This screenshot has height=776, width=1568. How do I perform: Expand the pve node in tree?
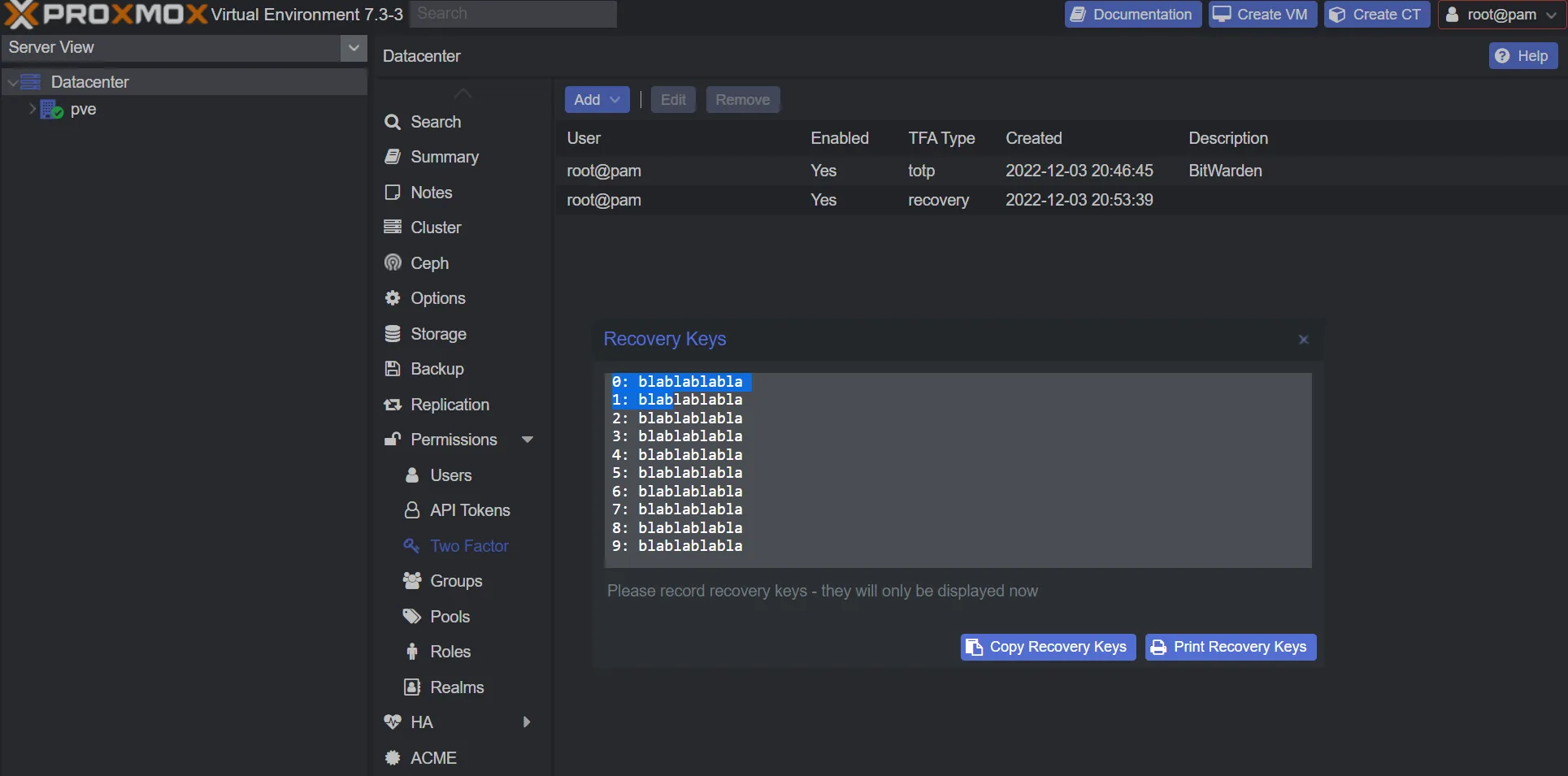pyautogui.click(x=33, y=109)
